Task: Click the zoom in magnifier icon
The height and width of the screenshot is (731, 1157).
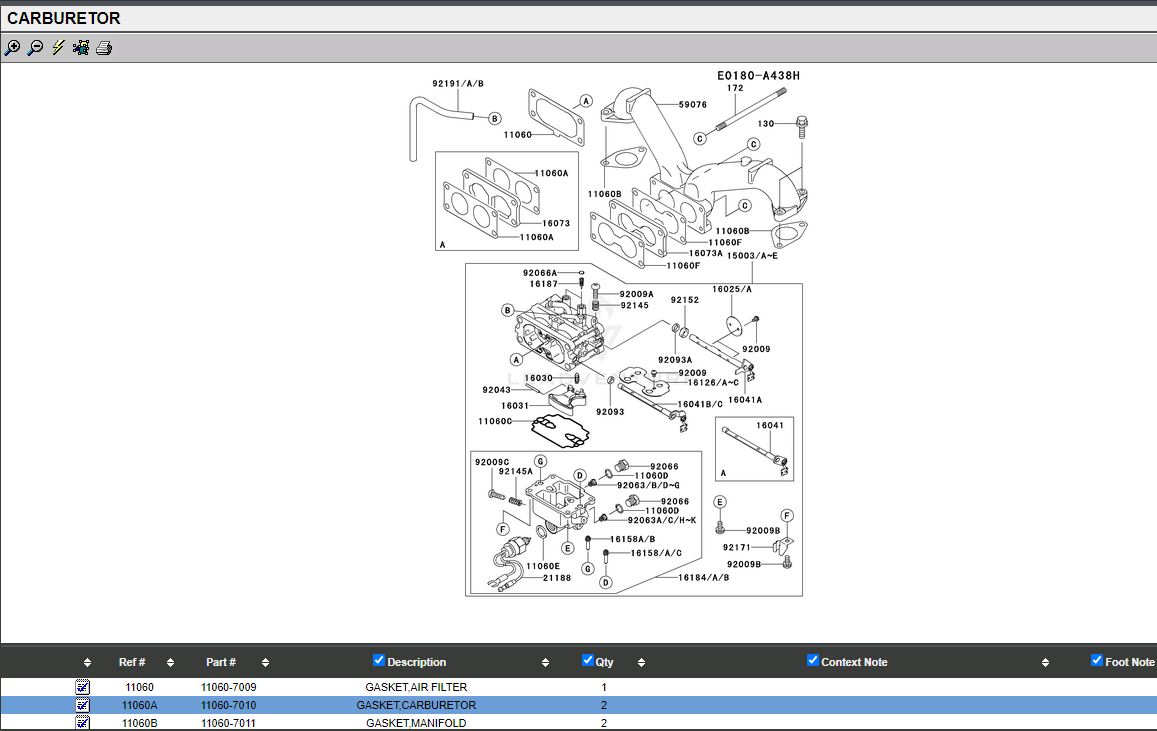Action: pos(12,48)
